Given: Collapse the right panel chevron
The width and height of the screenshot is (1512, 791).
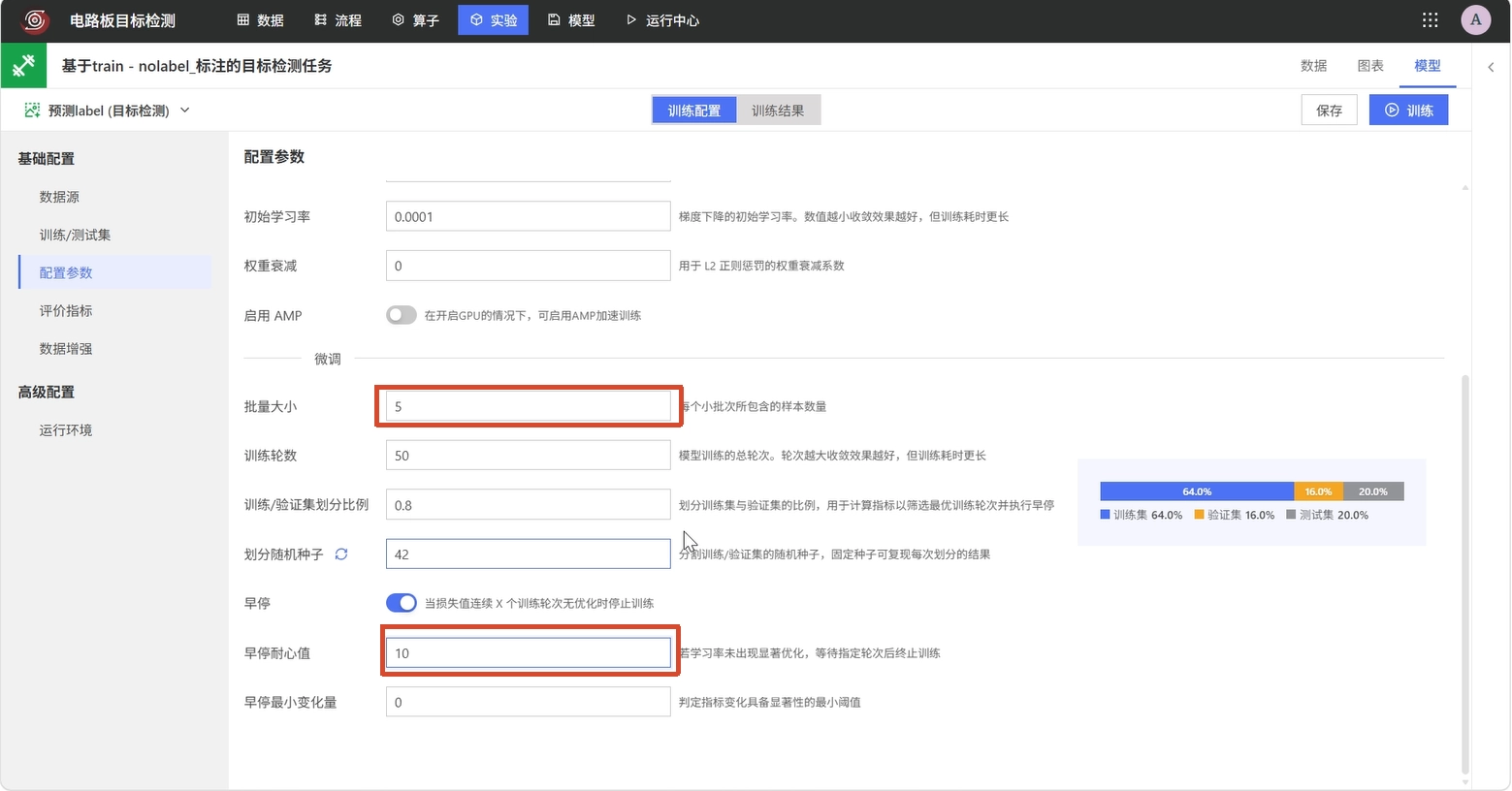Looking at the screenshot, I should coord(1491,67).
